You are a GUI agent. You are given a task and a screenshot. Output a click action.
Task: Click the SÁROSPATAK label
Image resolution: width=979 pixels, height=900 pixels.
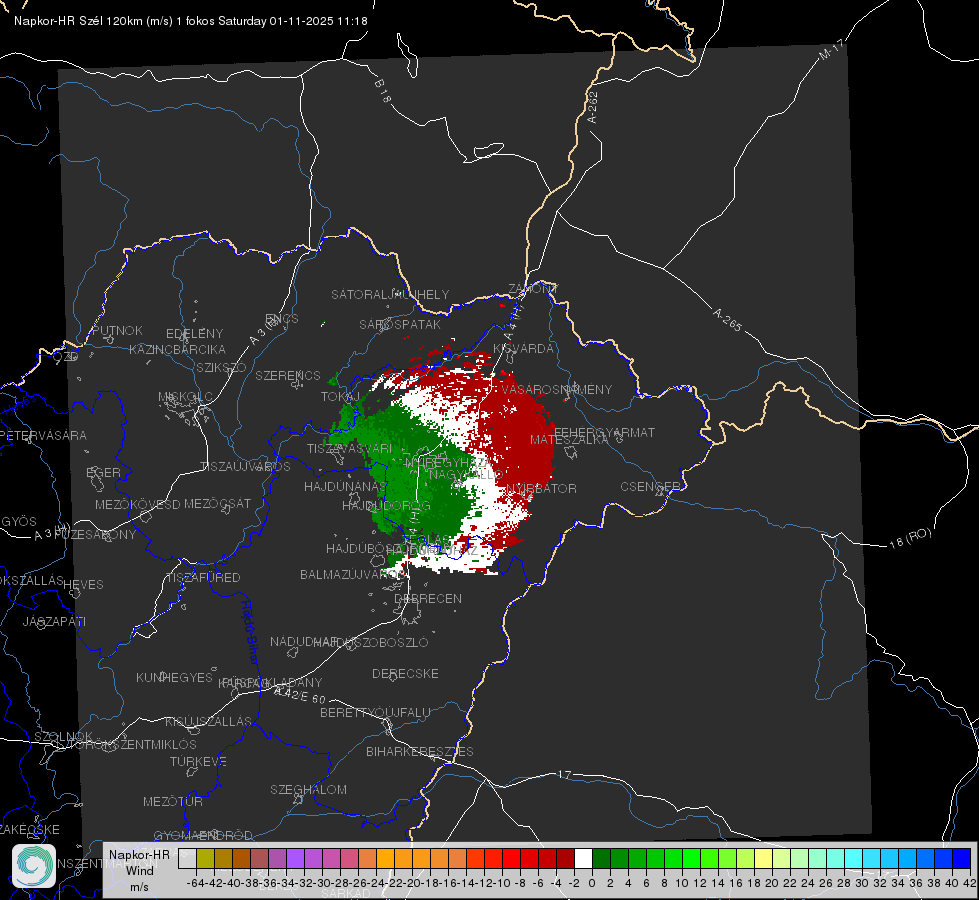(400, 324)
